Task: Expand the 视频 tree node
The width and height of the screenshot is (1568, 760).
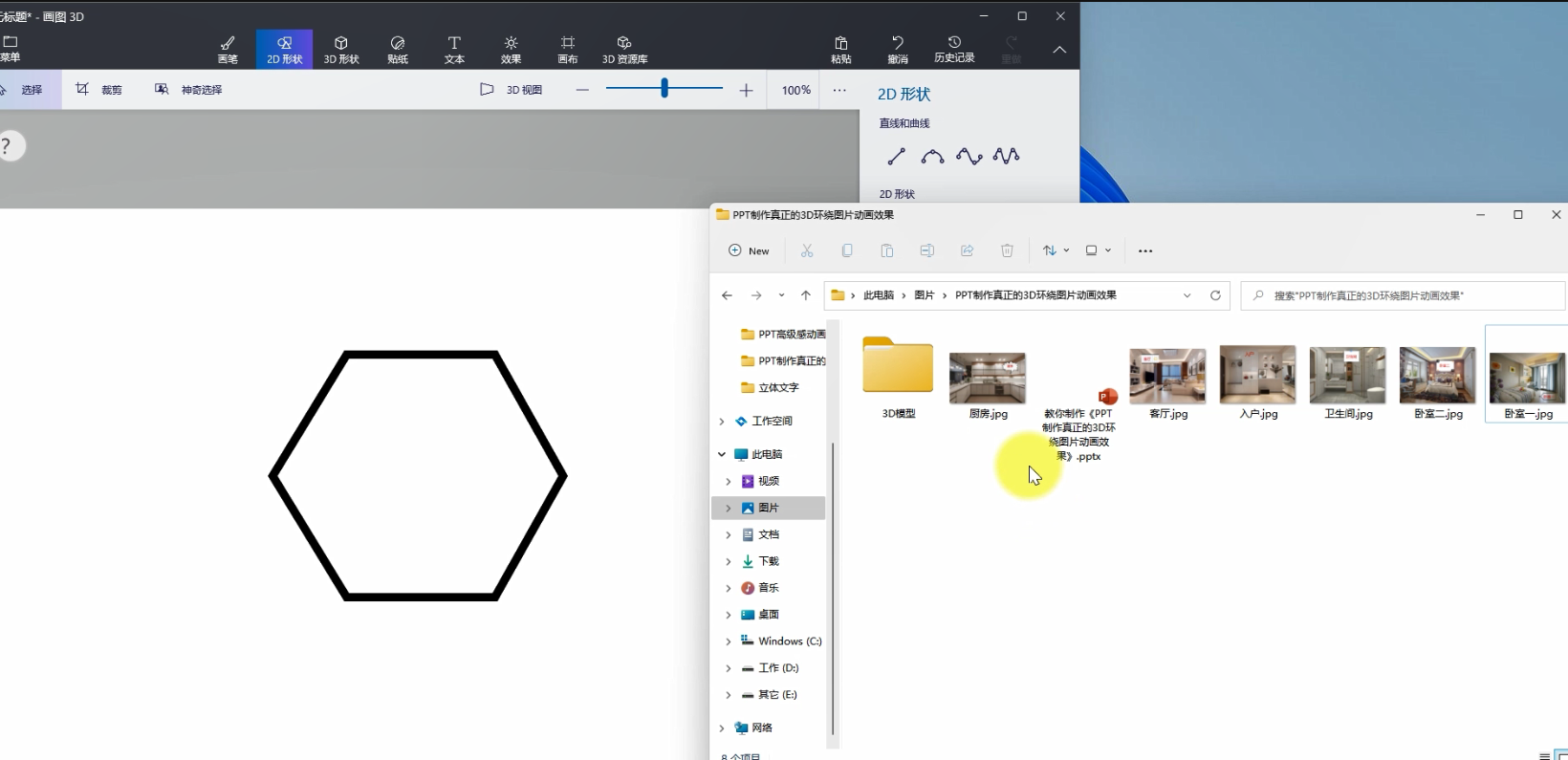Action: coord(729,482)
